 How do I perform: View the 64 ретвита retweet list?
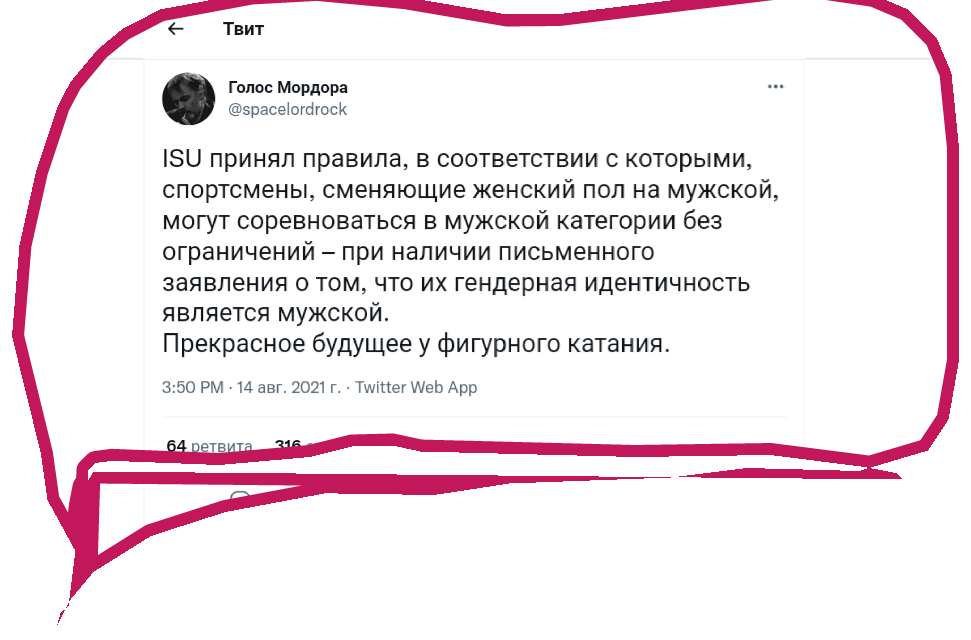point(209,445)
